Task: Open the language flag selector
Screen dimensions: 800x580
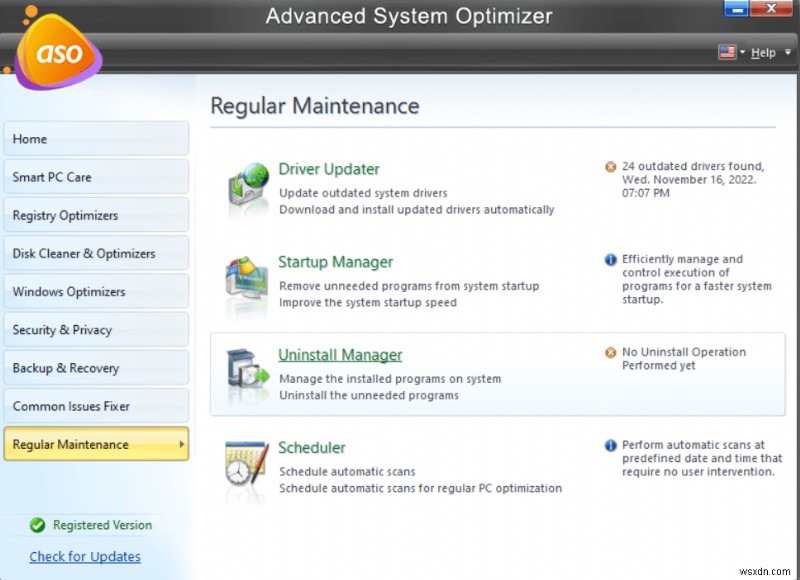Action: pos(728,52)
